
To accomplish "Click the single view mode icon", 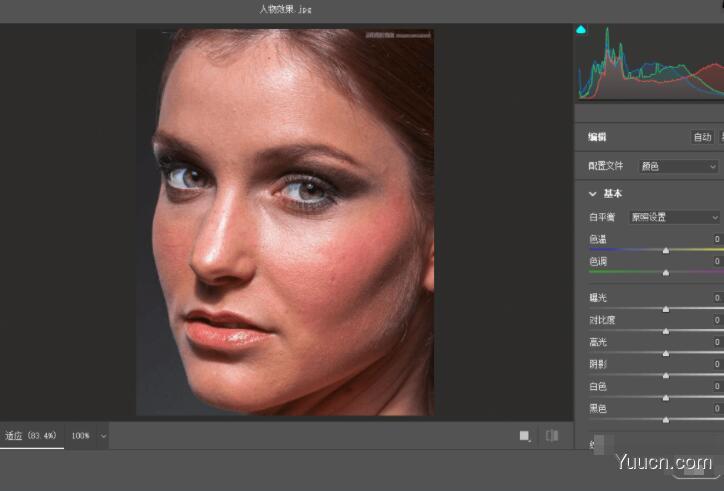I will click(525, 436).
